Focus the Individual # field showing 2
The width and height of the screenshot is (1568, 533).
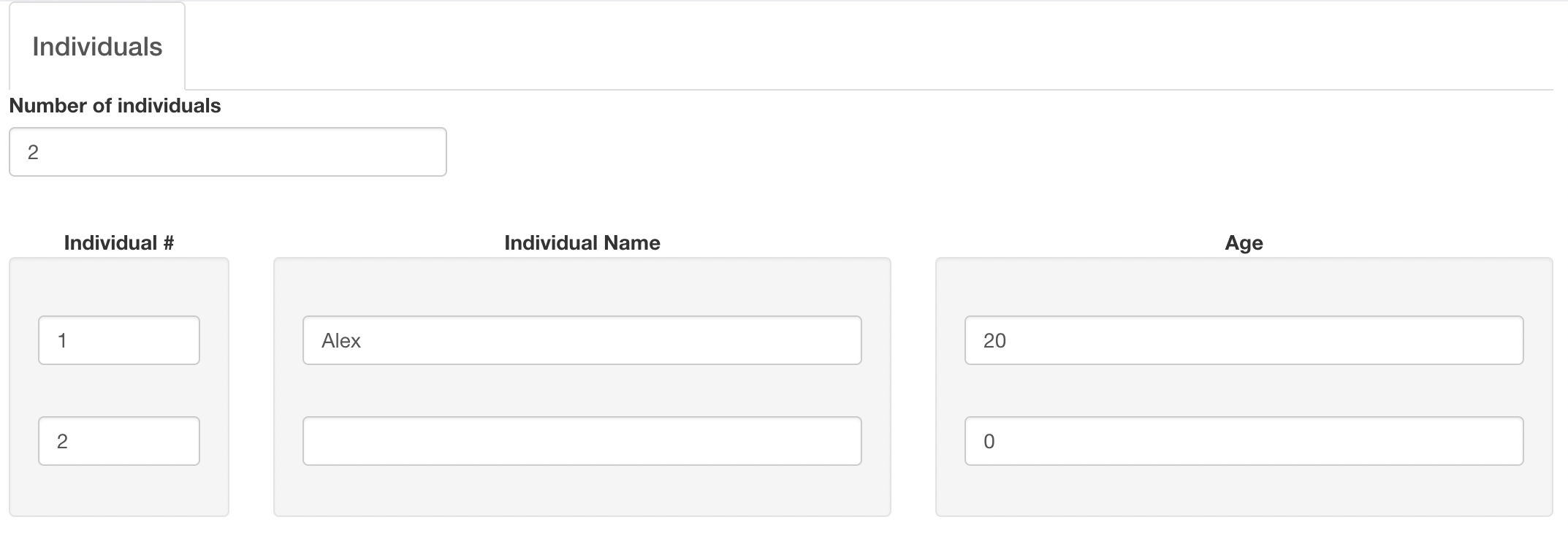[x=118, y=441]
